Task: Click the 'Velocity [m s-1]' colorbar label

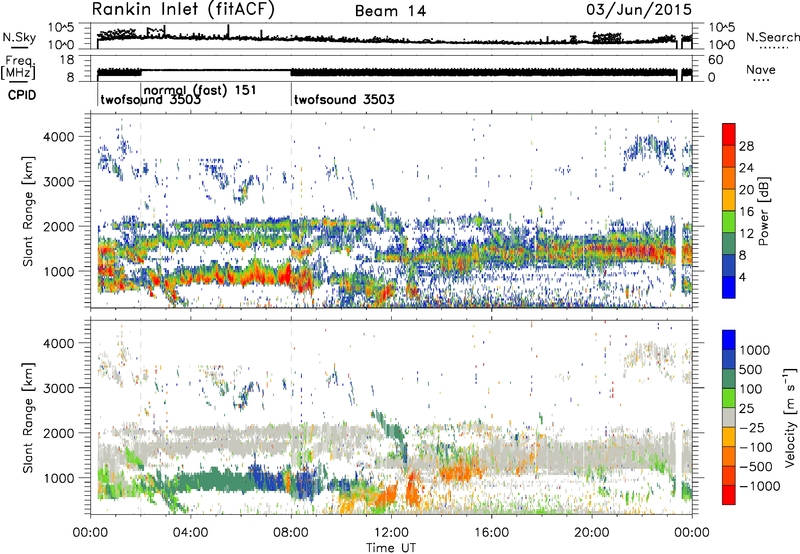Action: tap(790, 417)
